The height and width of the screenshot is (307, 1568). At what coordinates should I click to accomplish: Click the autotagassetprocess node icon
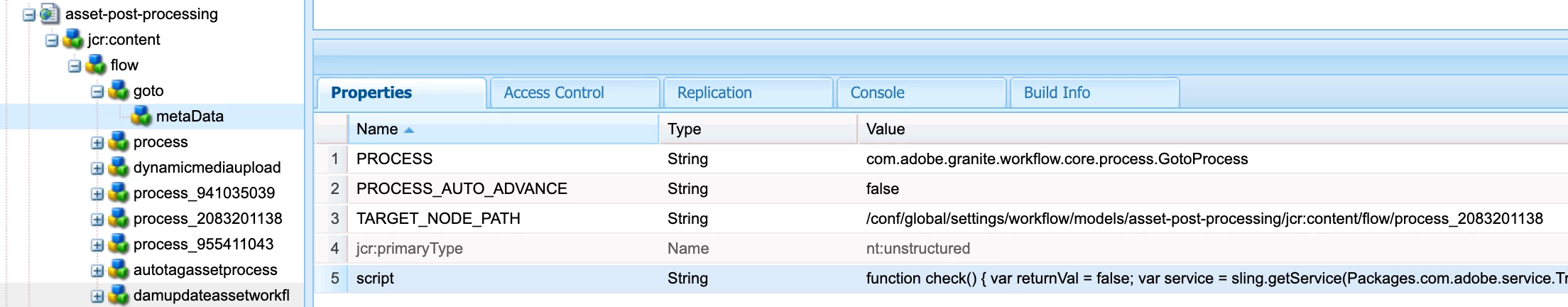pyautogui.click(x=119, y=270)
